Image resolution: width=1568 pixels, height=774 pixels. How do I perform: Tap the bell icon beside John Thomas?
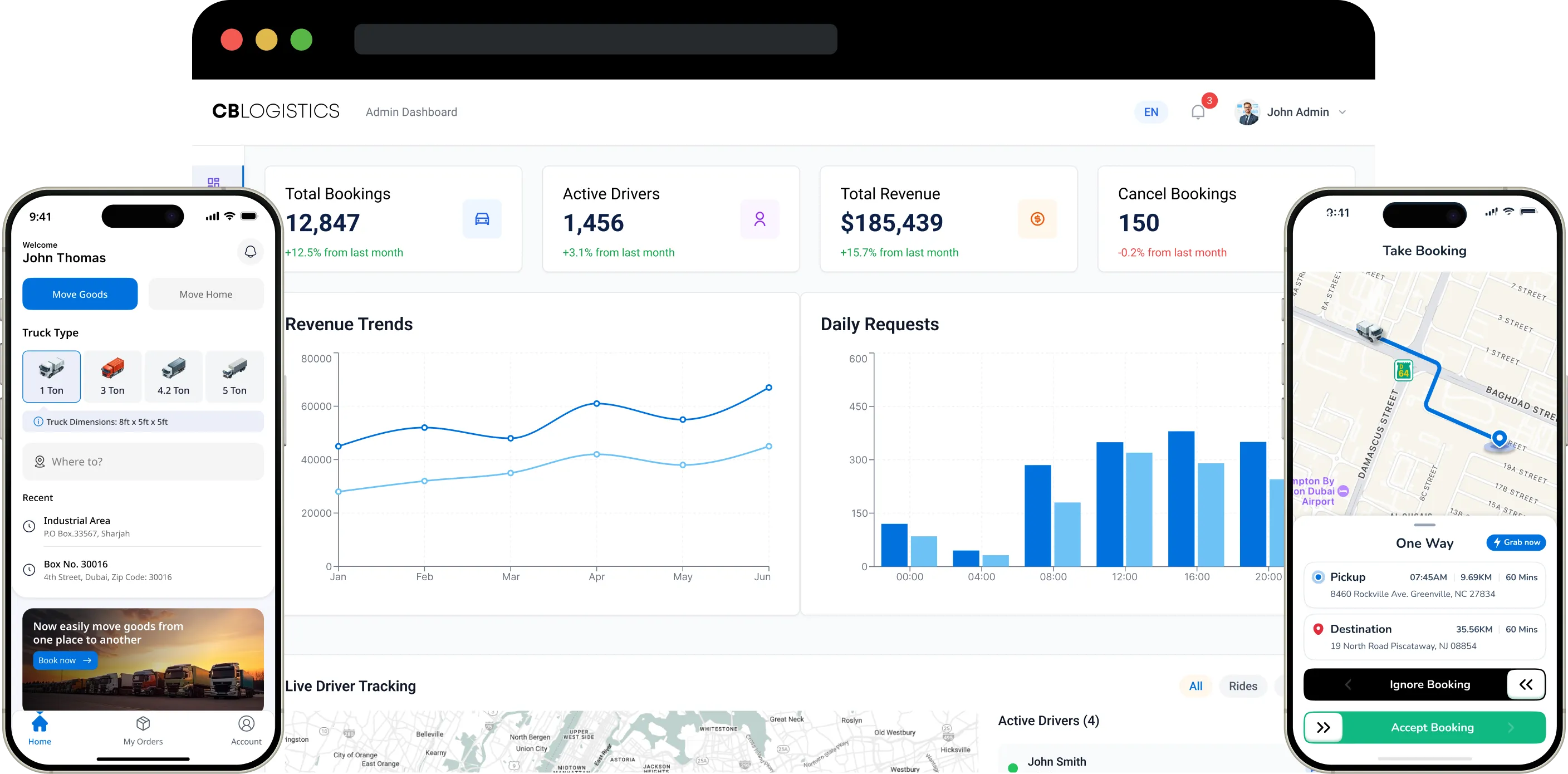pyautogui.click(x=250, y=252)
